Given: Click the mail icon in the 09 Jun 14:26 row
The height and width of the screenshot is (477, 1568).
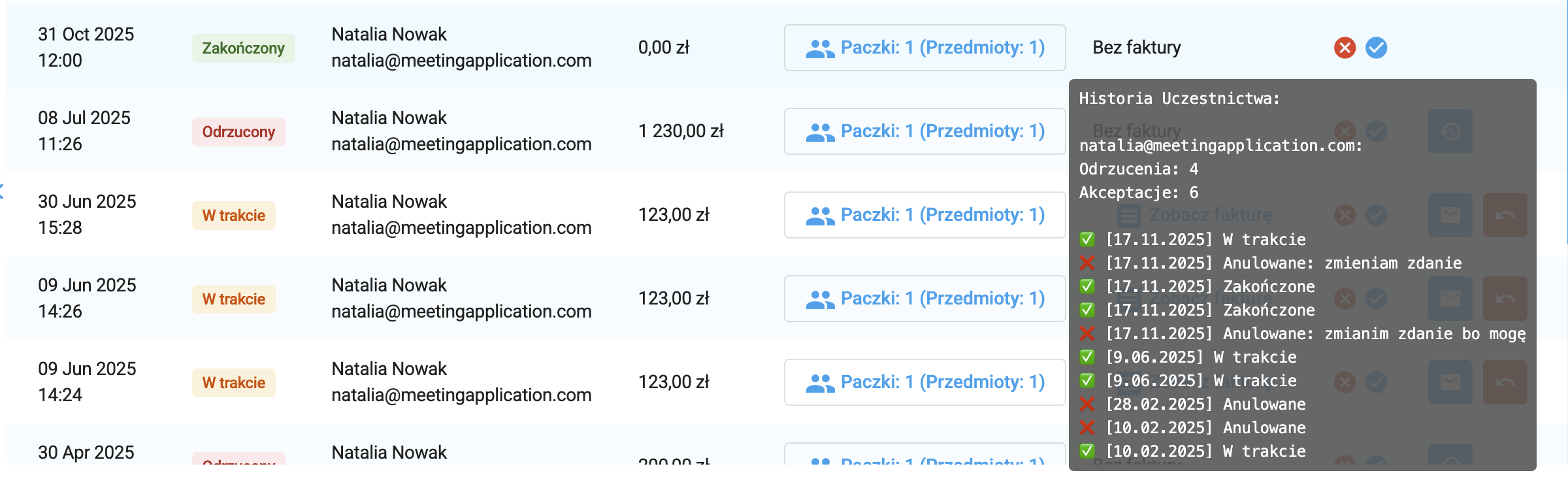Looking at the screenshot, I should click(1450, 299).
